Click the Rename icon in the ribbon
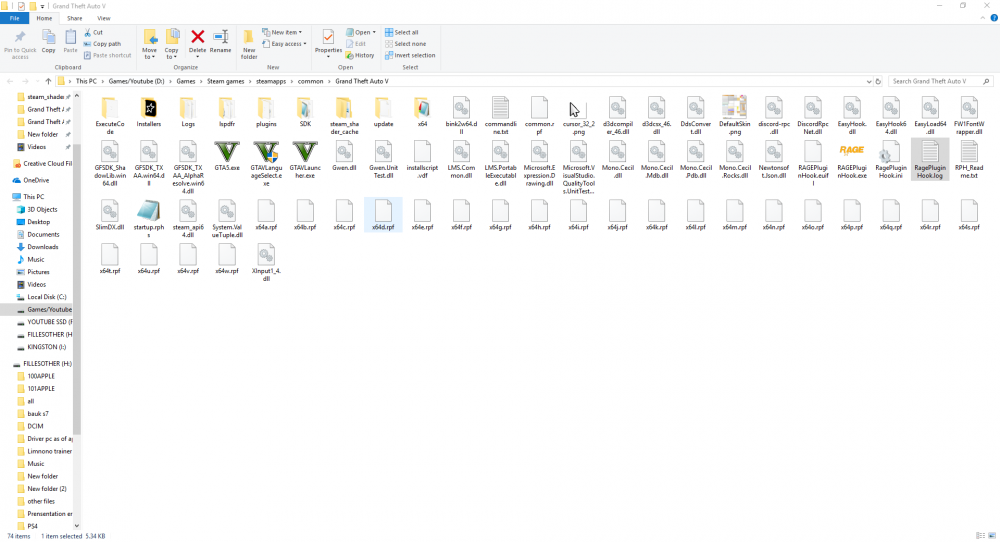Image resolution: width=1000 pixels, height=542 pixels. click(220, 39)
